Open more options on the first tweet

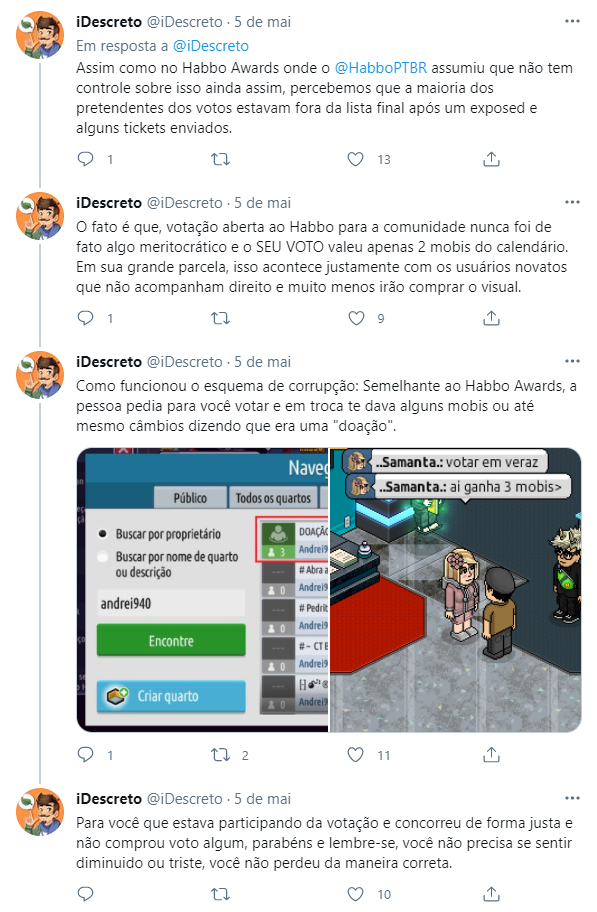pyautogui.click(x=572, y=22)
